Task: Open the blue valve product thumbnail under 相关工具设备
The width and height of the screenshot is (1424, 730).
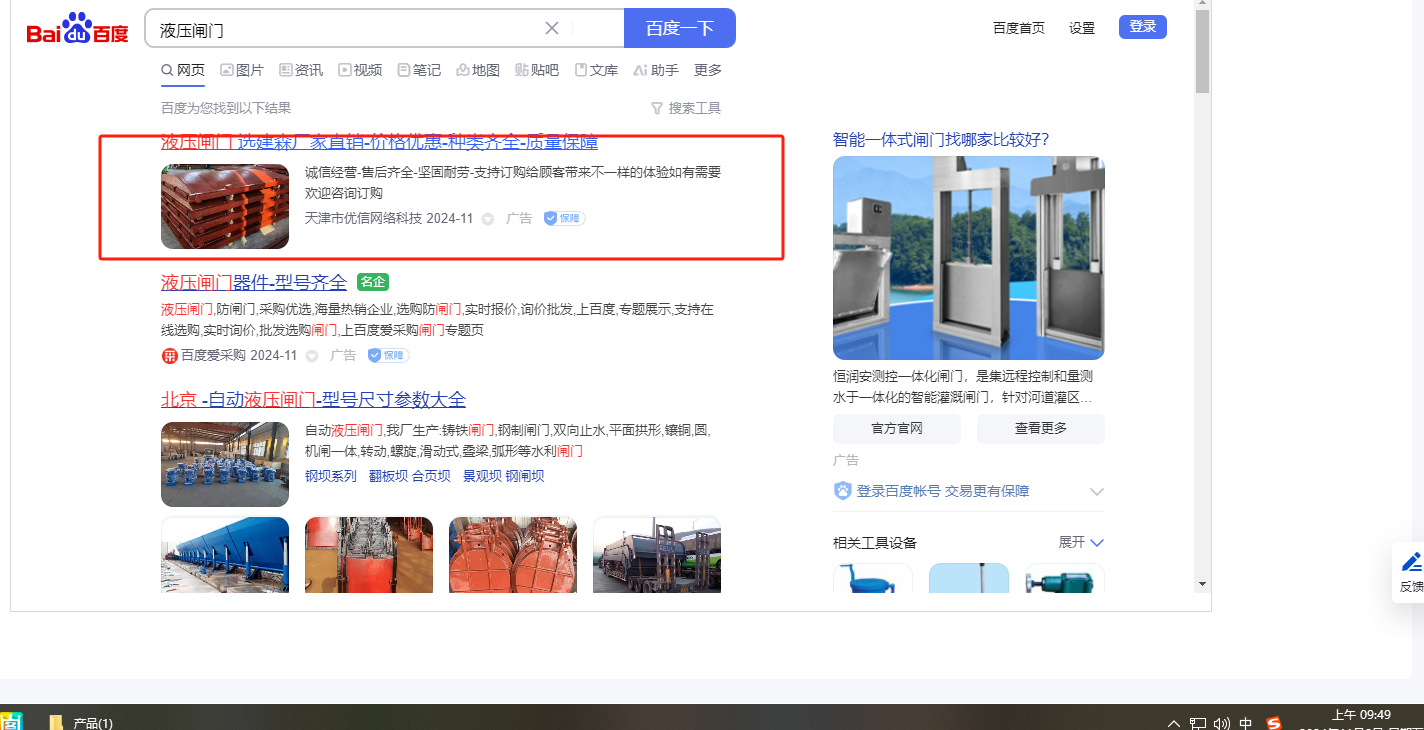Action: point(873,578)
